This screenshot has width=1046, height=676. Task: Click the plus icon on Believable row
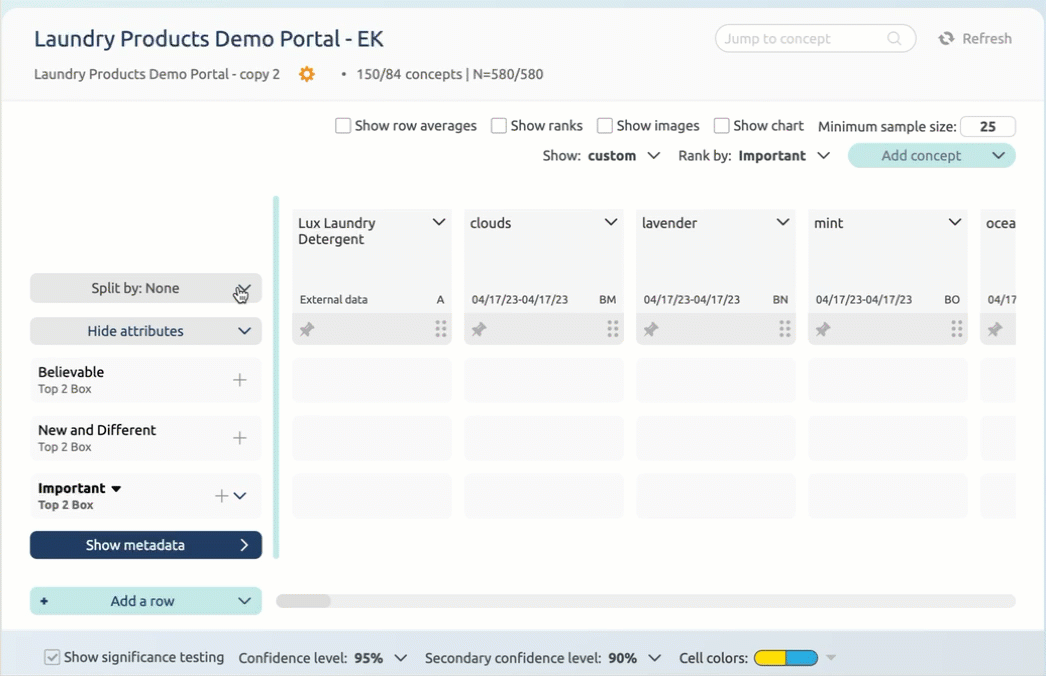tap(240, 380)
